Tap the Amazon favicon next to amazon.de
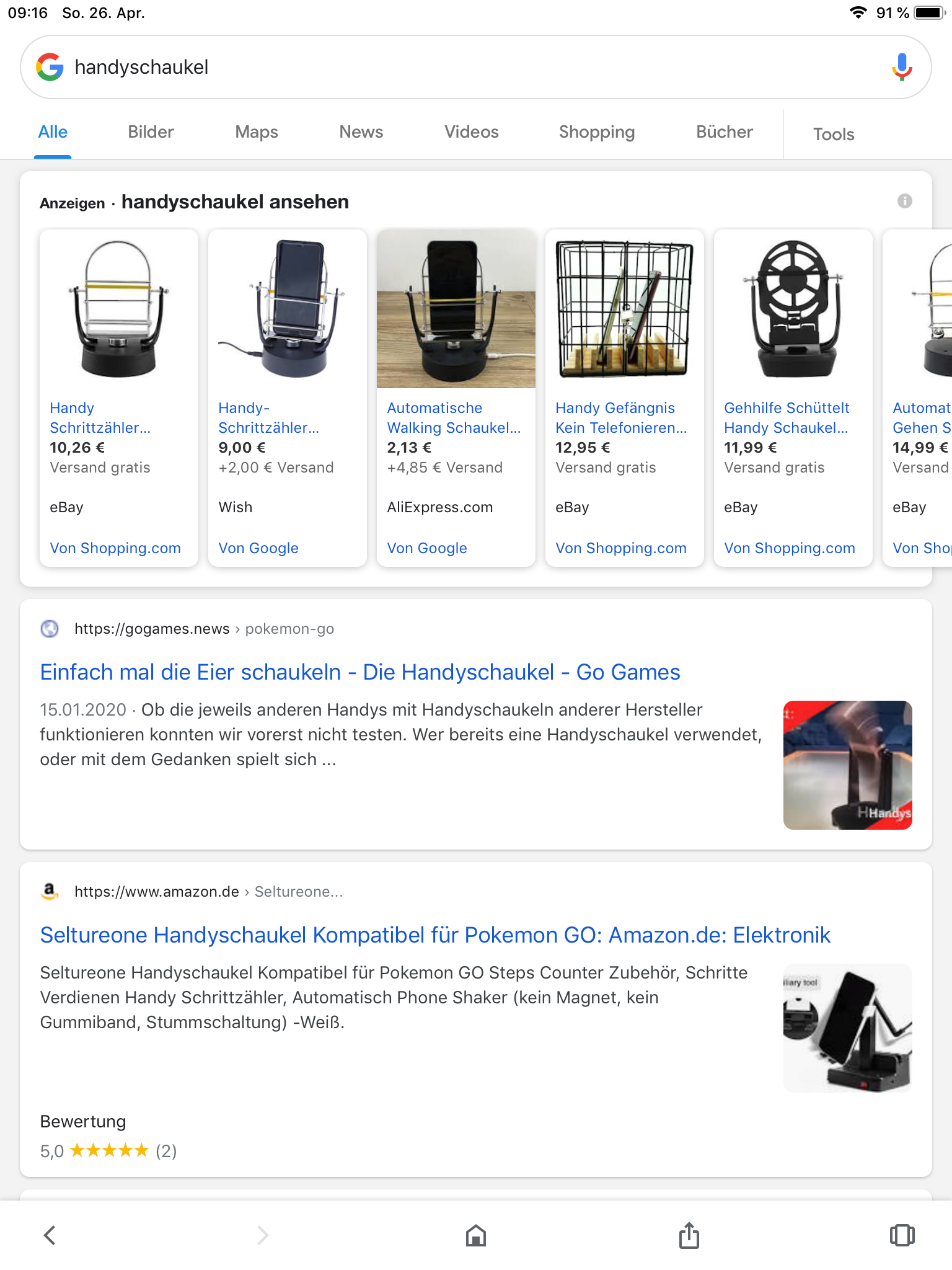Viewport: 952px width, 1270px height. (x=50, y=891)
